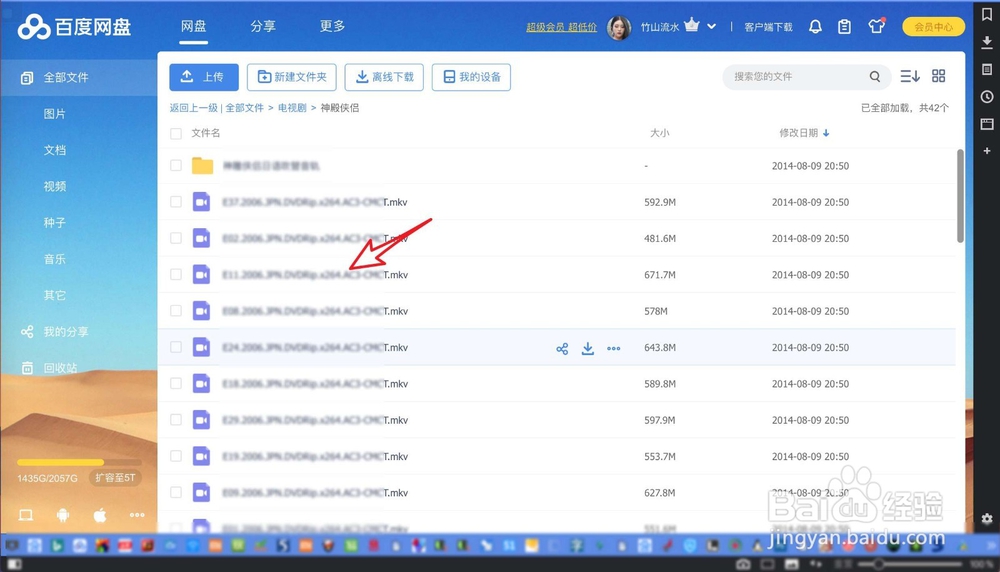Click the download icon in right sidebar
The width and height of the screenshot is (1000, 572).
point(987,42)
